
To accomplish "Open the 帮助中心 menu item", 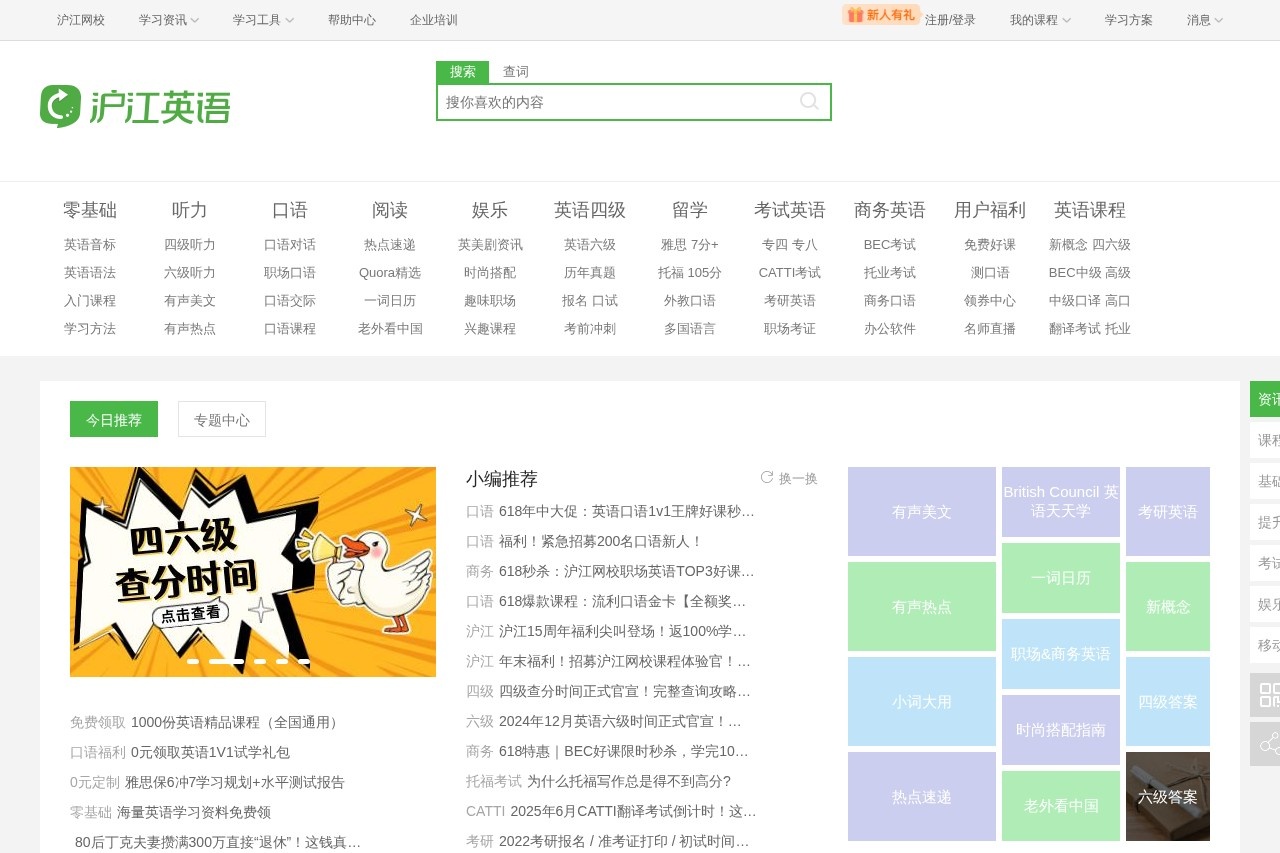I will point(352,20).
